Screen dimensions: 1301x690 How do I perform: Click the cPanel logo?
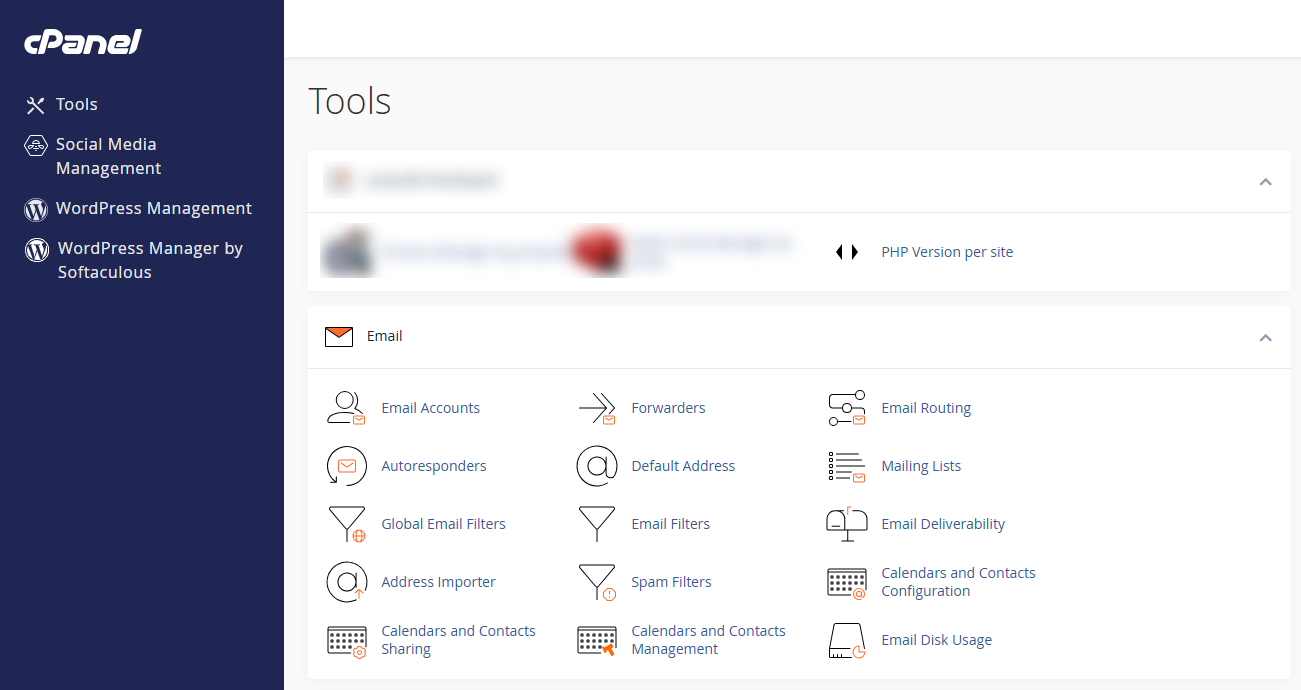(x=83, y=42)
